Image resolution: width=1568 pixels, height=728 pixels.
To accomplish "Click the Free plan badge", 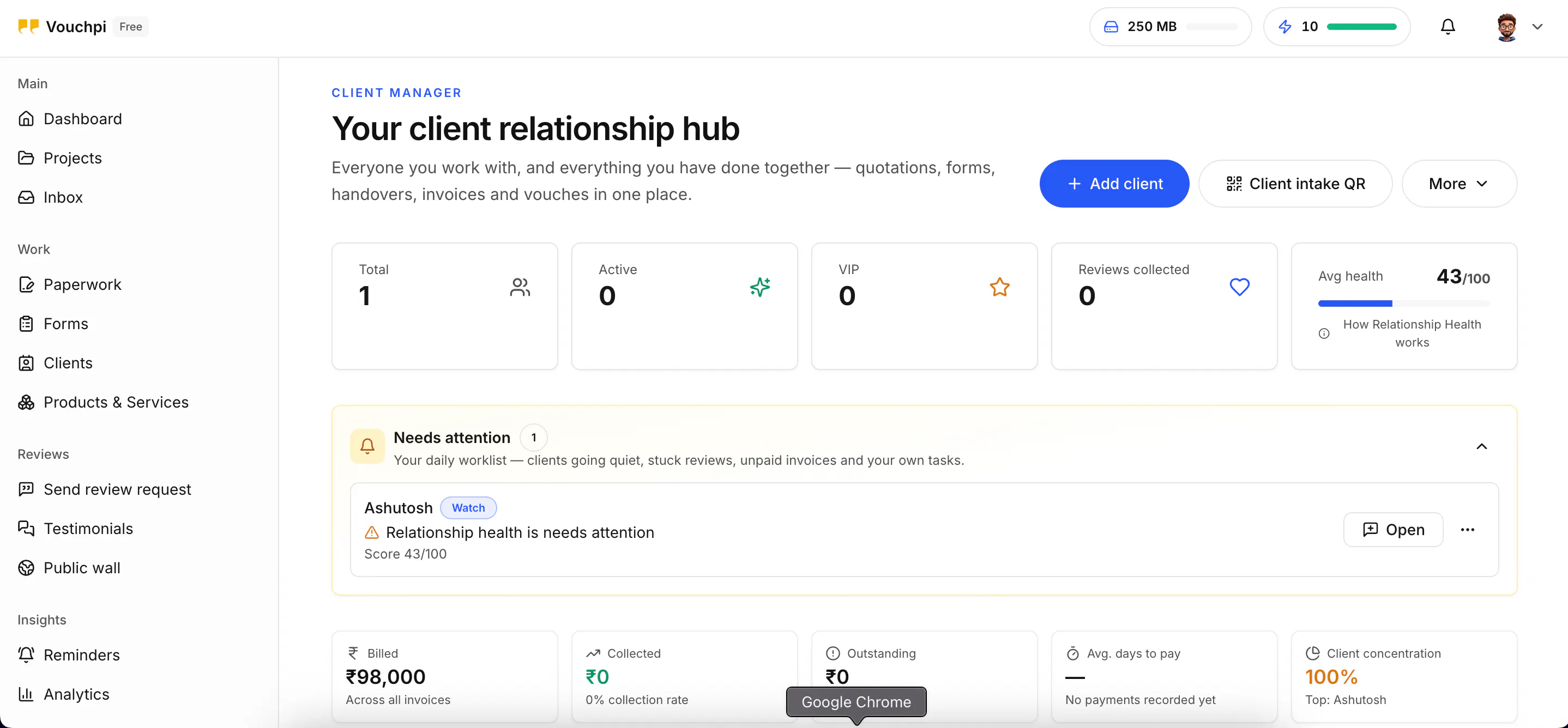I will (130, 27).
